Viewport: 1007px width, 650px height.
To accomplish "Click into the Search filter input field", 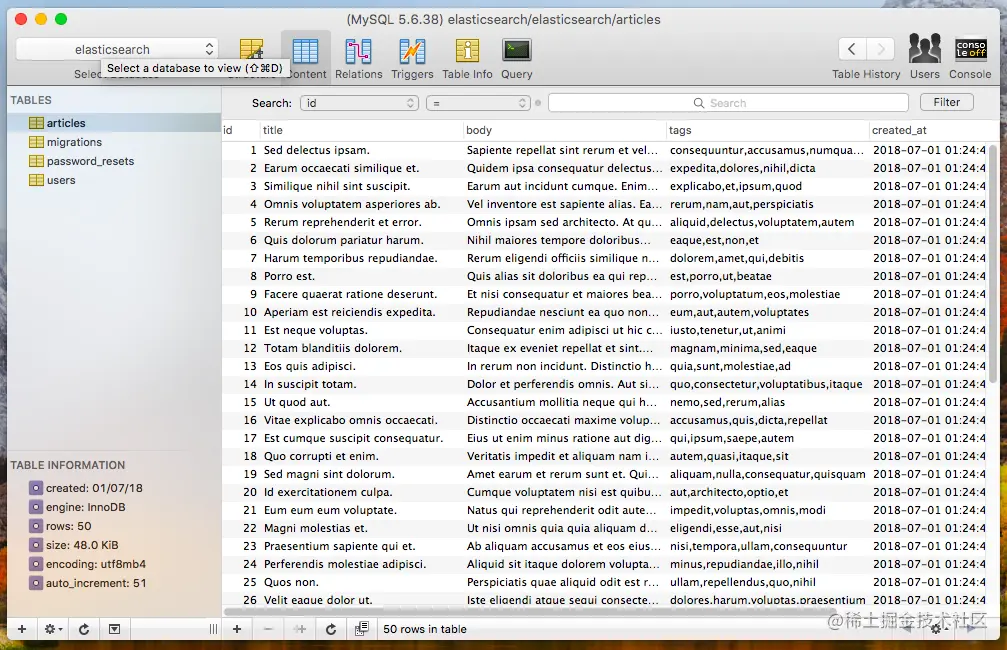I will pyautogui.click(x=728, y=103).
